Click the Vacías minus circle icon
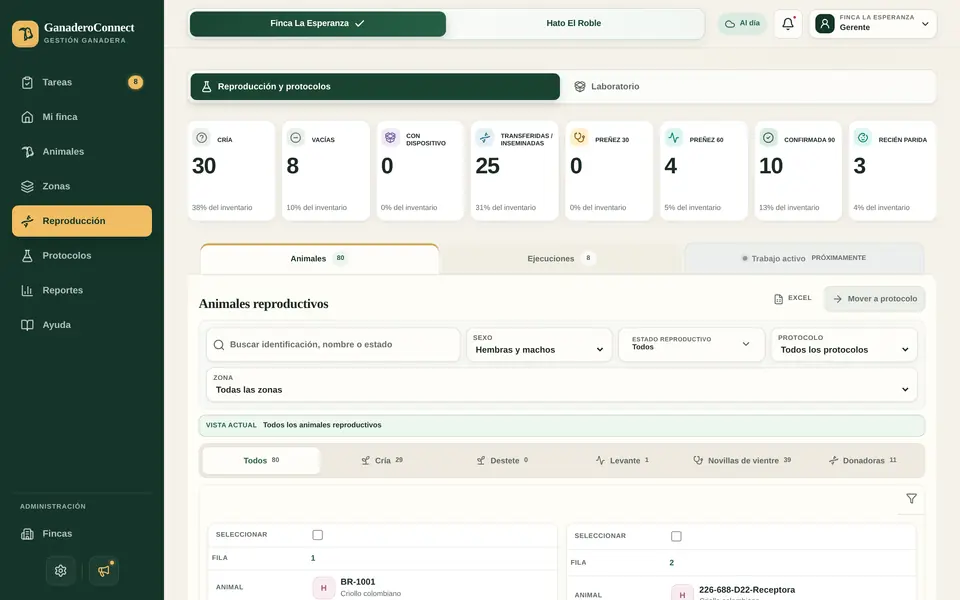This screenshot has height=600, width=960. 295,138
